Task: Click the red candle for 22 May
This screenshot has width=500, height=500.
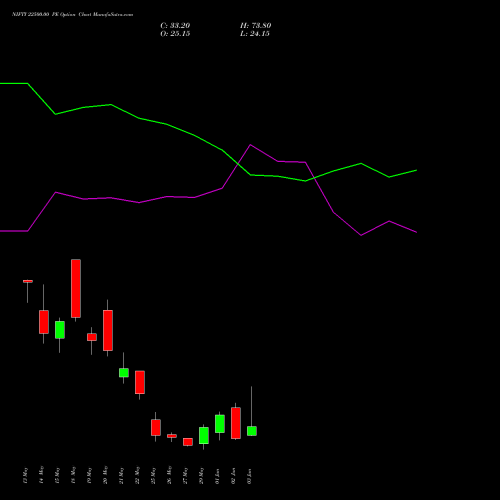Action: pyautogui.click(x=140, y=382)
